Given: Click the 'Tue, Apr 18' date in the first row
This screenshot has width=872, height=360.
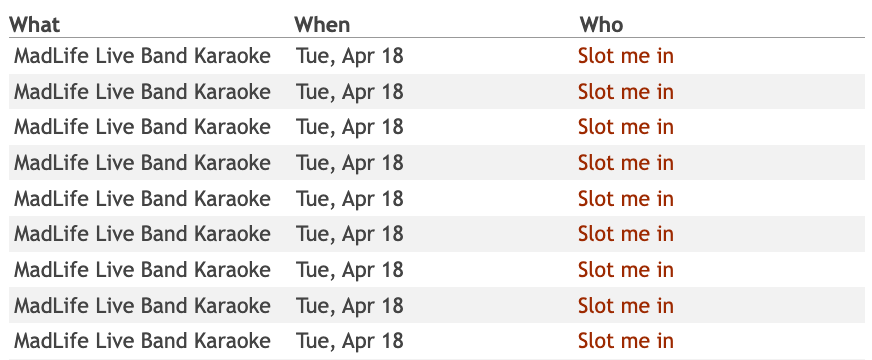Looking at the screenshot, I should point(349,56).
